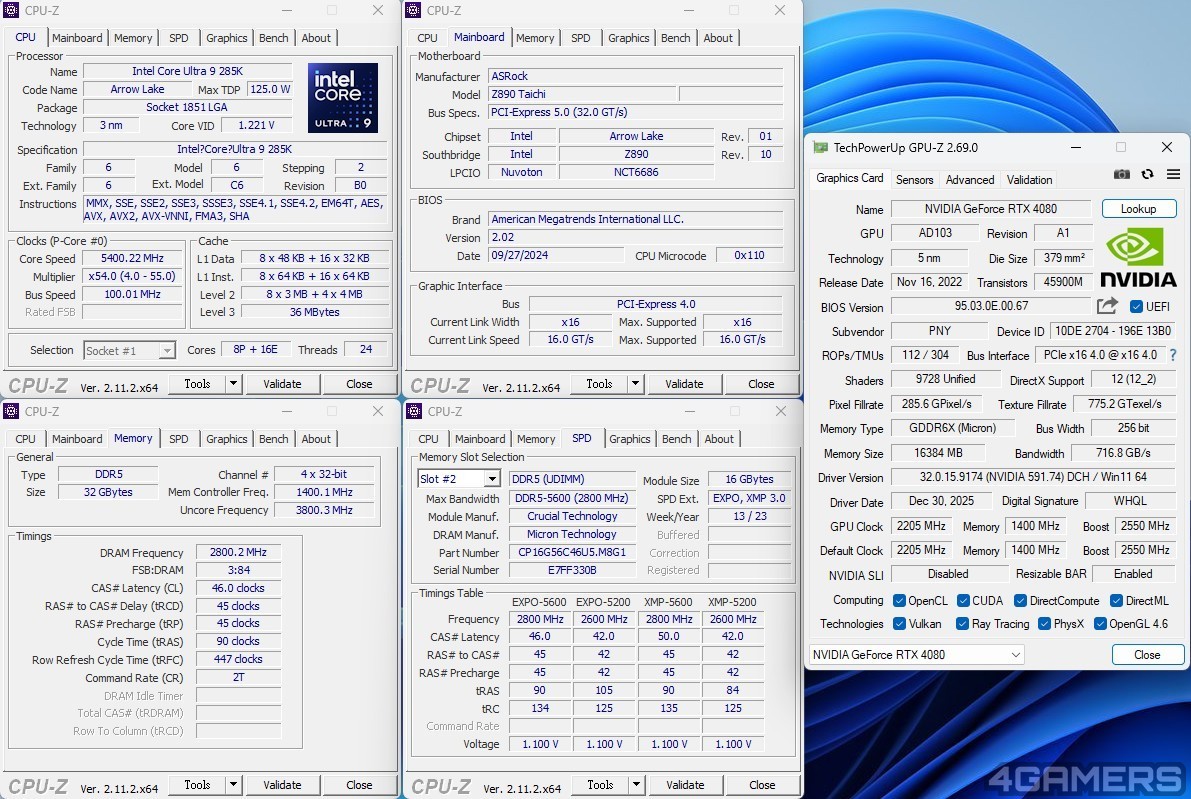Open Tools dropdown arrow in CPU tab window
This screenshot has width=1191, height=799.
pyautogui.click(x=233, y=384)
